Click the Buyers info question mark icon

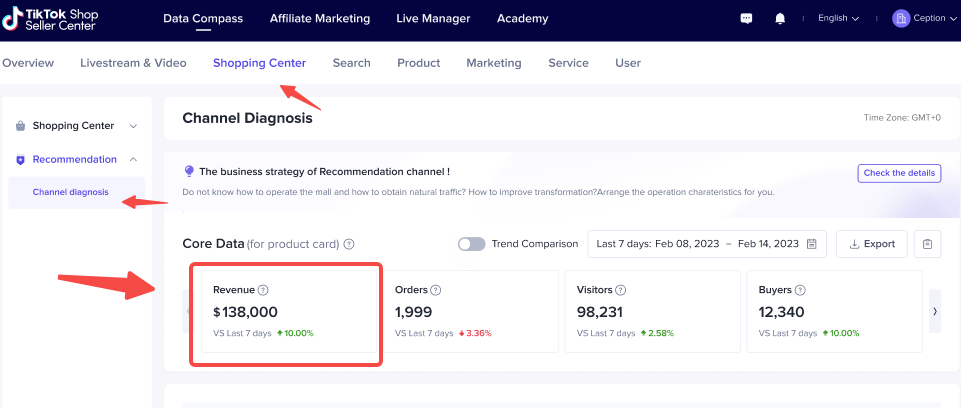[800, 290]
